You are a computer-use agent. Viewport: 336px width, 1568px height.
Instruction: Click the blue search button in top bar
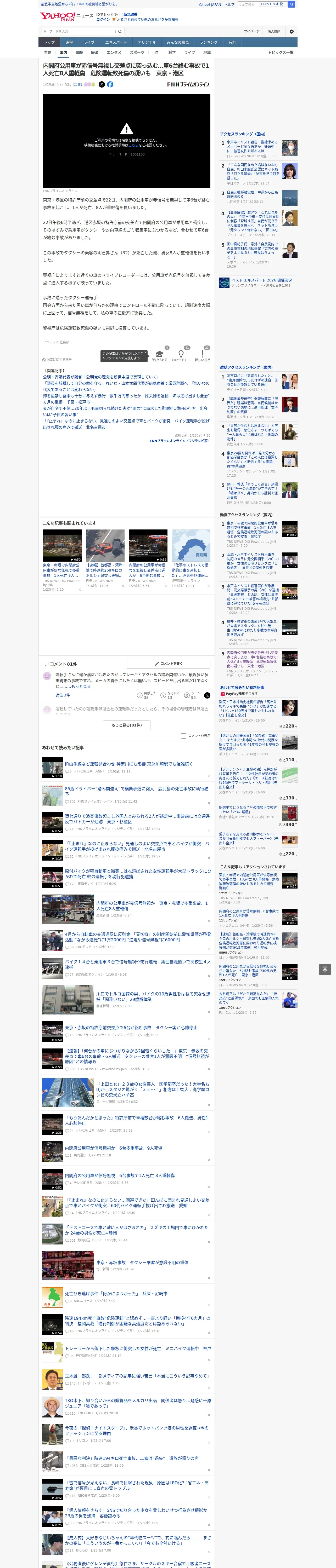tap(292, 4)
